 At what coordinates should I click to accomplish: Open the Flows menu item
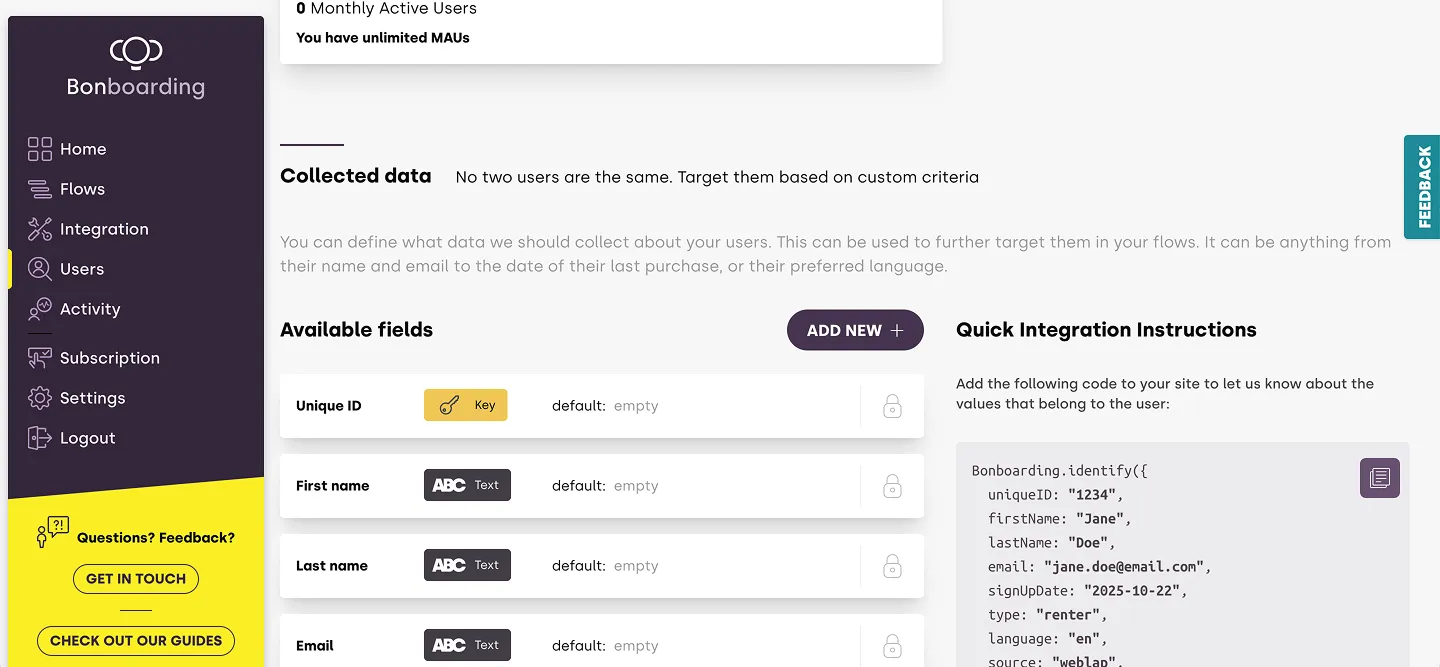click(82, 189)
